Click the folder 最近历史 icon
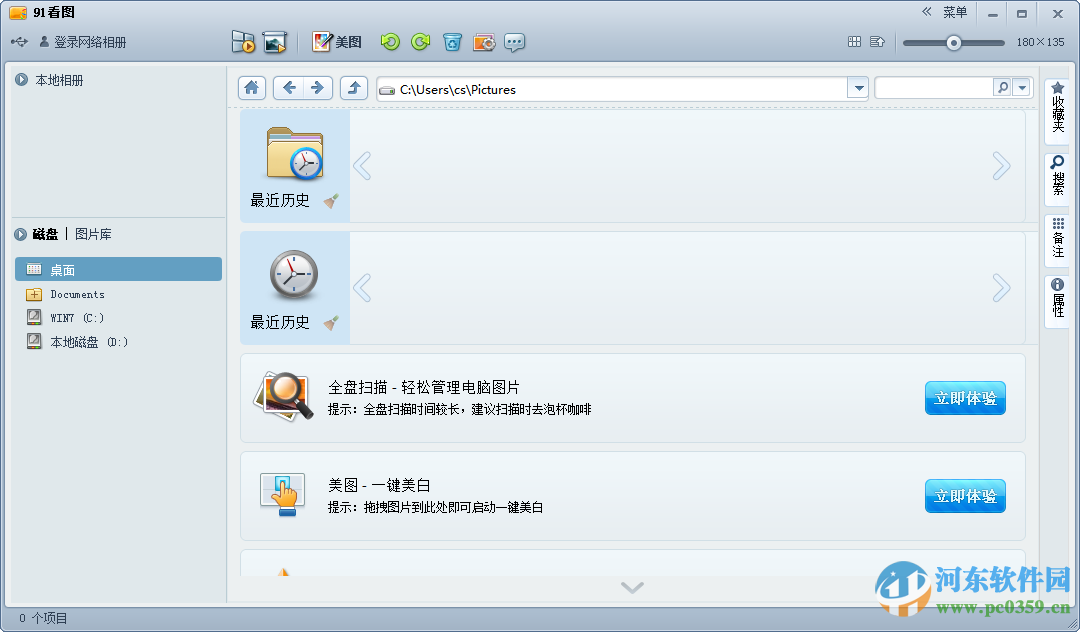 pyautogui.click(x=294, y=153)
